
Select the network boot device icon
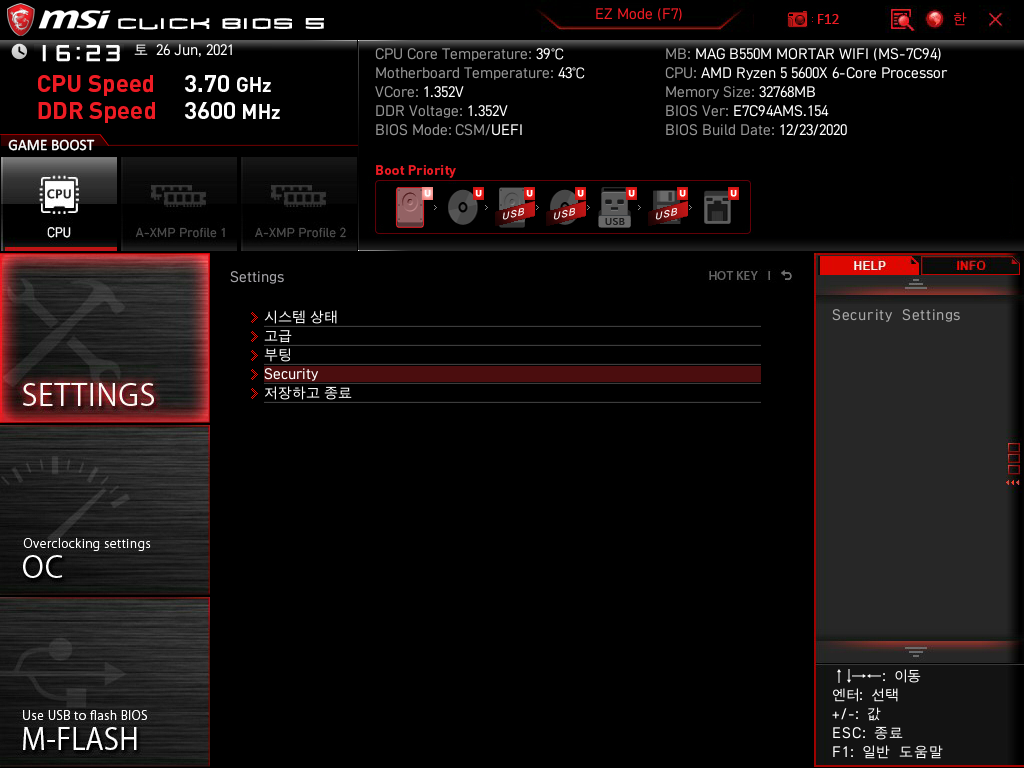tap(720, 207)
